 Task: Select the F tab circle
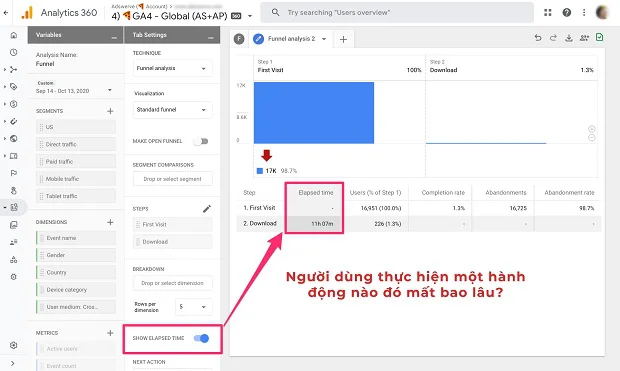pos(239,39)
